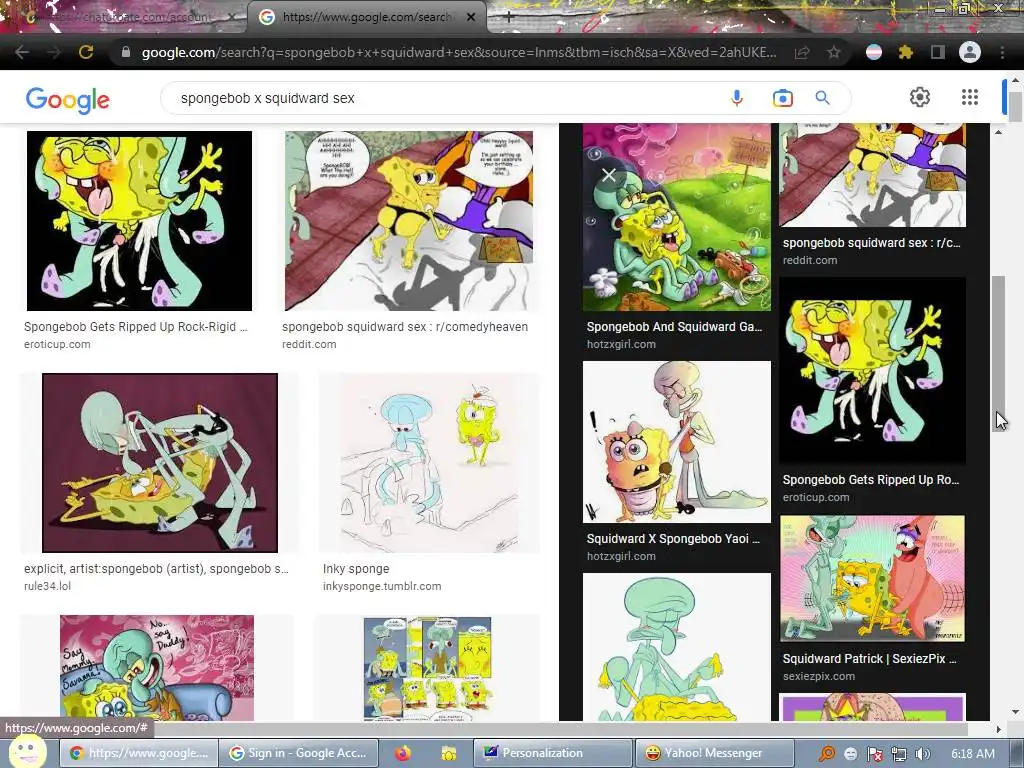The width and height of the screenshot is (1024, 768).
Task: Open the striped flag extension icon
Action: click(874, 52)
